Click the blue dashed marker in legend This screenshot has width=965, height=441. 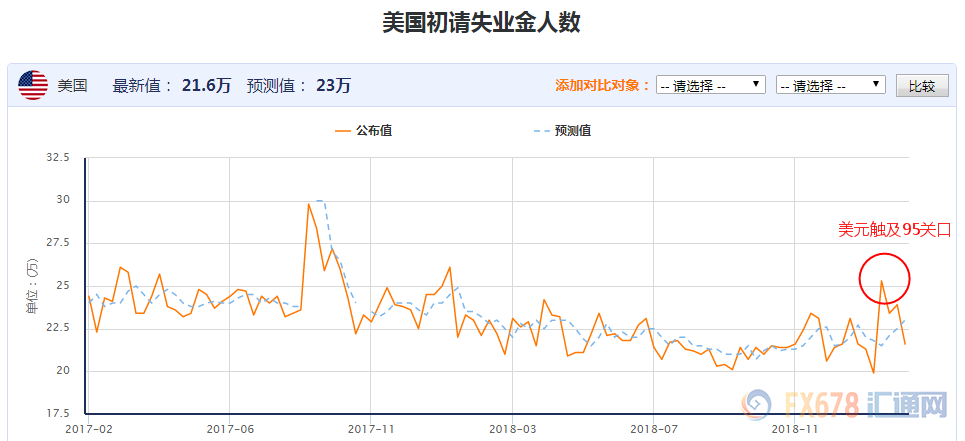click(542, 131)
